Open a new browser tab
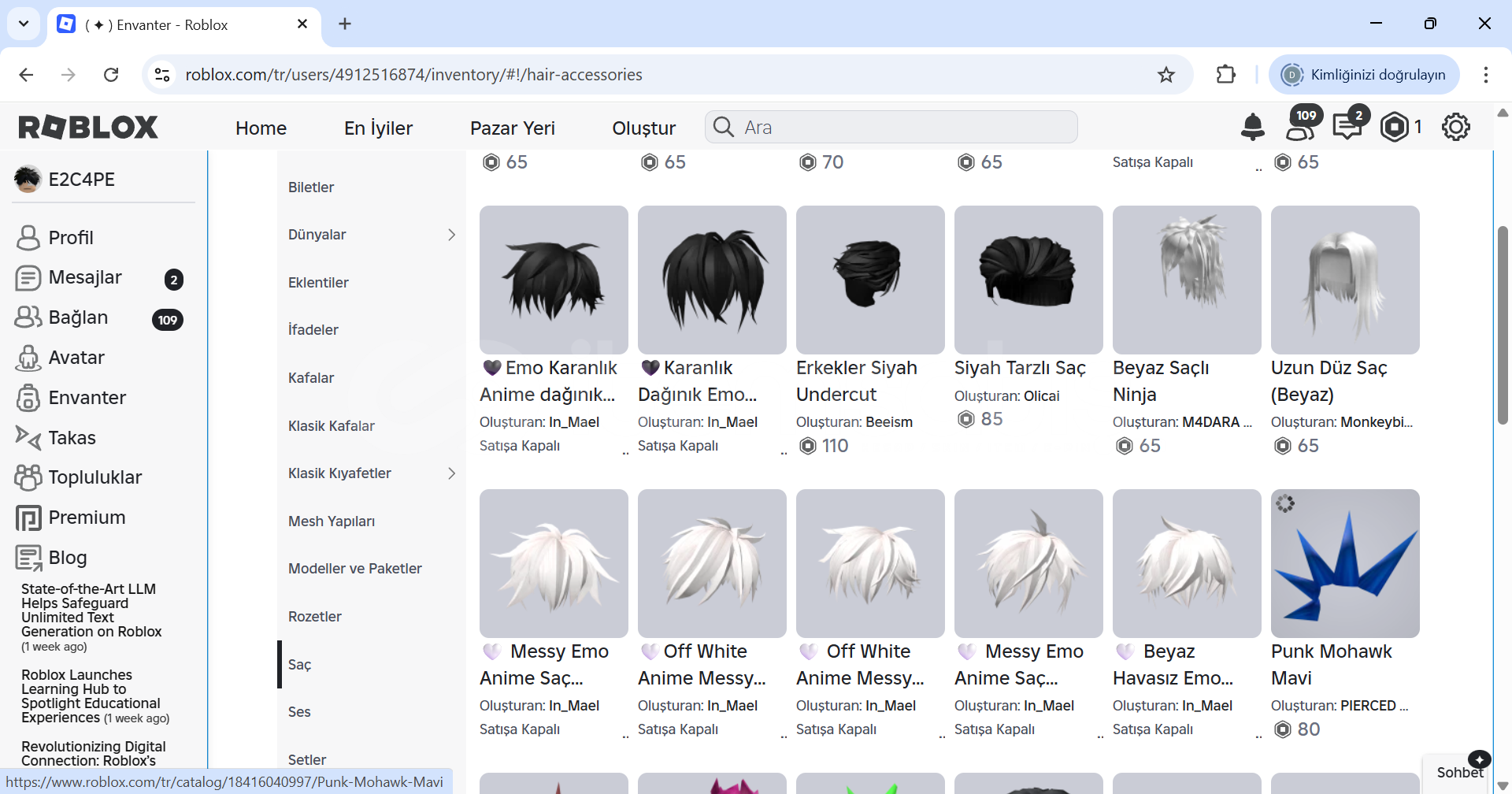The height and width of the screenshot is (794, 1512). click(345, 24)
